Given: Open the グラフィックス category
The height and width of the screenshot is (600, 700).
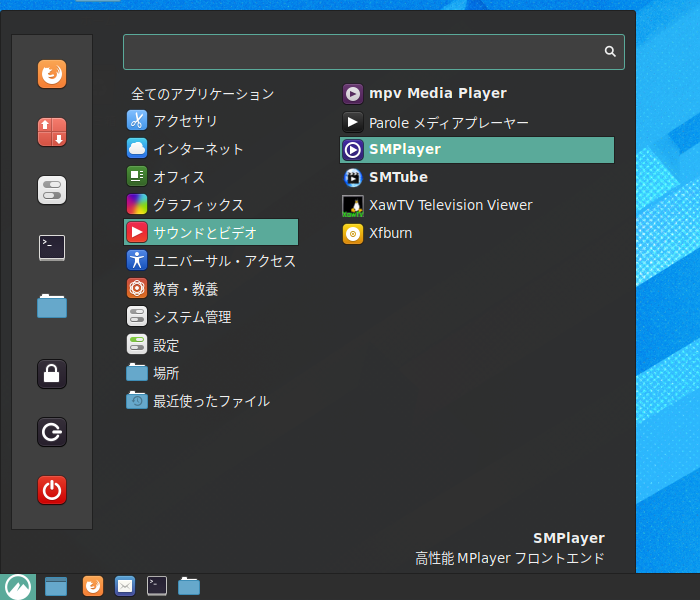Looking at the screenshot, I should [211, 205].
